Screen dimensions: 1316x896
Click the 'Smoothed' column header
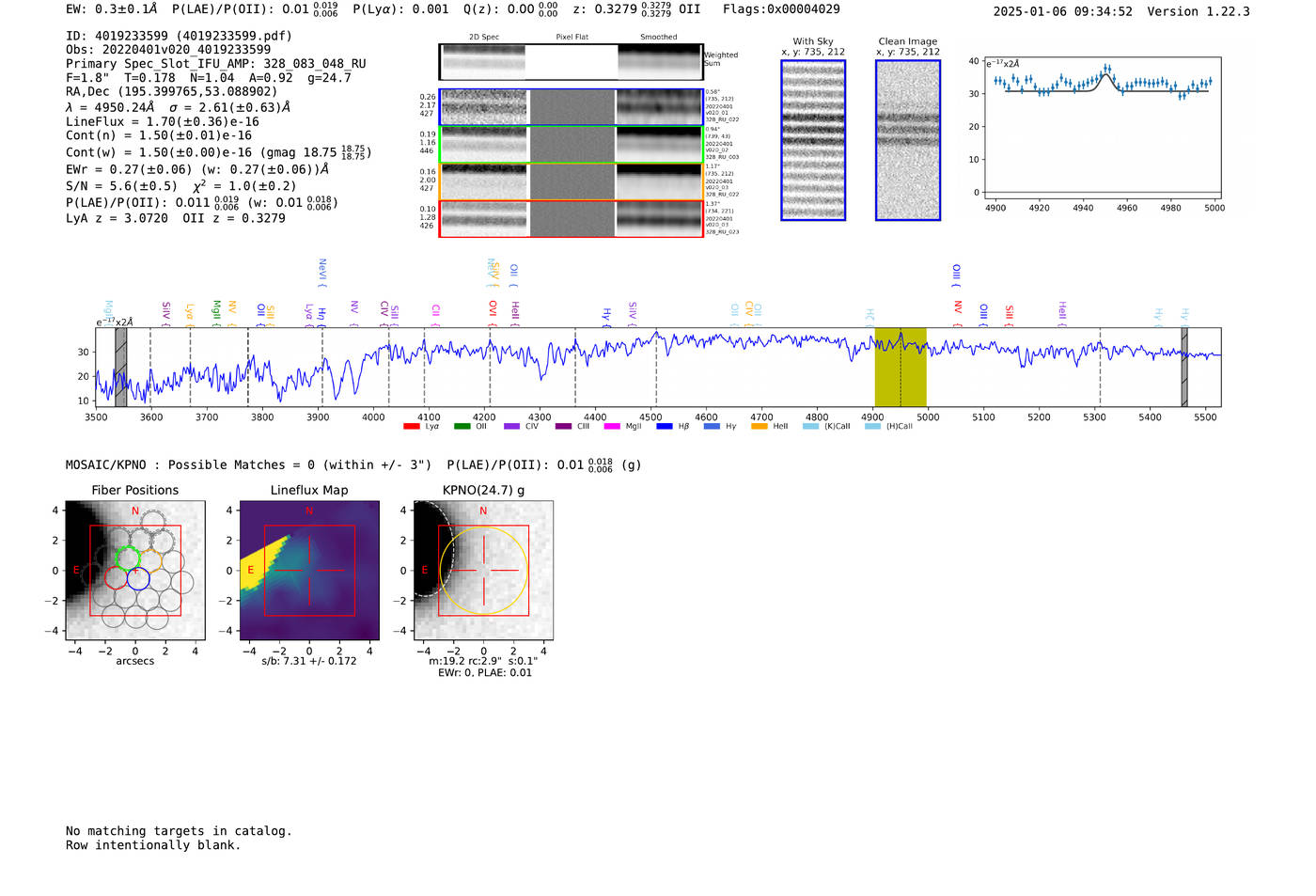coord(659,38)
